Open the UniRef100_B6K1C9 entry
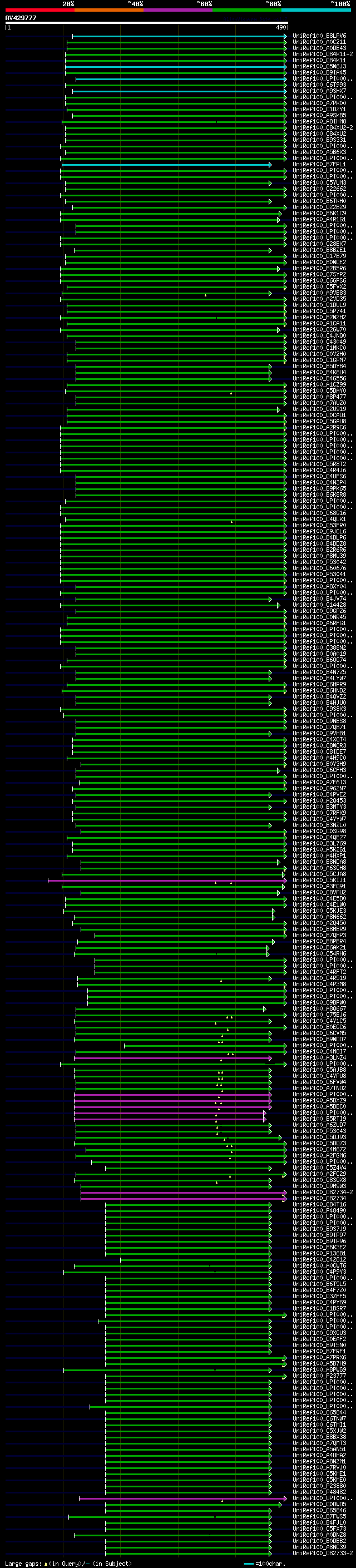The width and height of the screenshot is (356, 1568). pyautogui.click(x=319, y=213)
